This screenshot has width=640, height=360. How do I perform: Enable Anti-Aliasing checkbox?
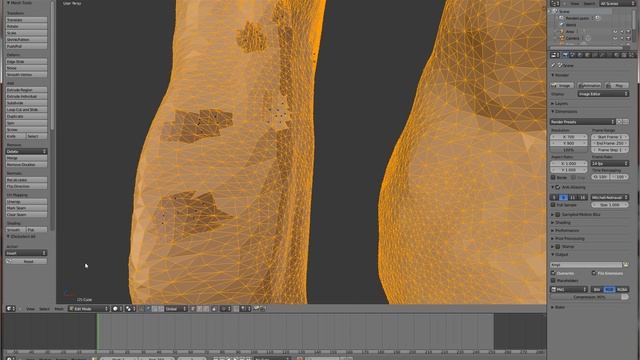point(558,187)
